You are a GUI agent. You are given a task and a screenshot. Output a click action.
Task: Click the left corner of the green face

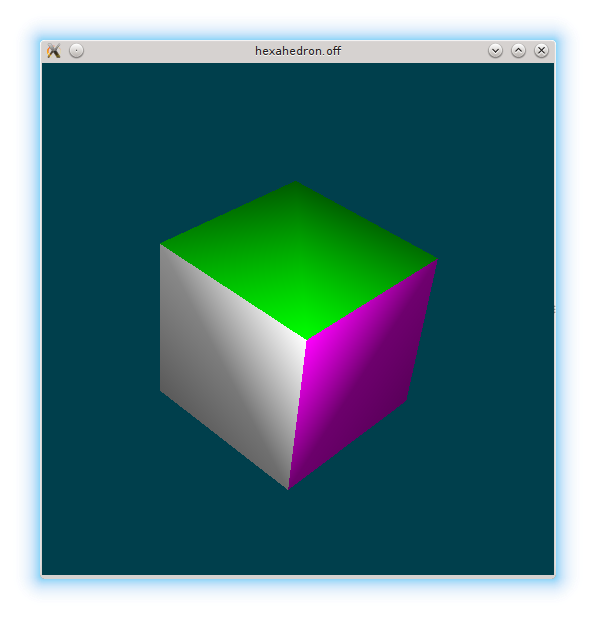(x=160, y=244)
